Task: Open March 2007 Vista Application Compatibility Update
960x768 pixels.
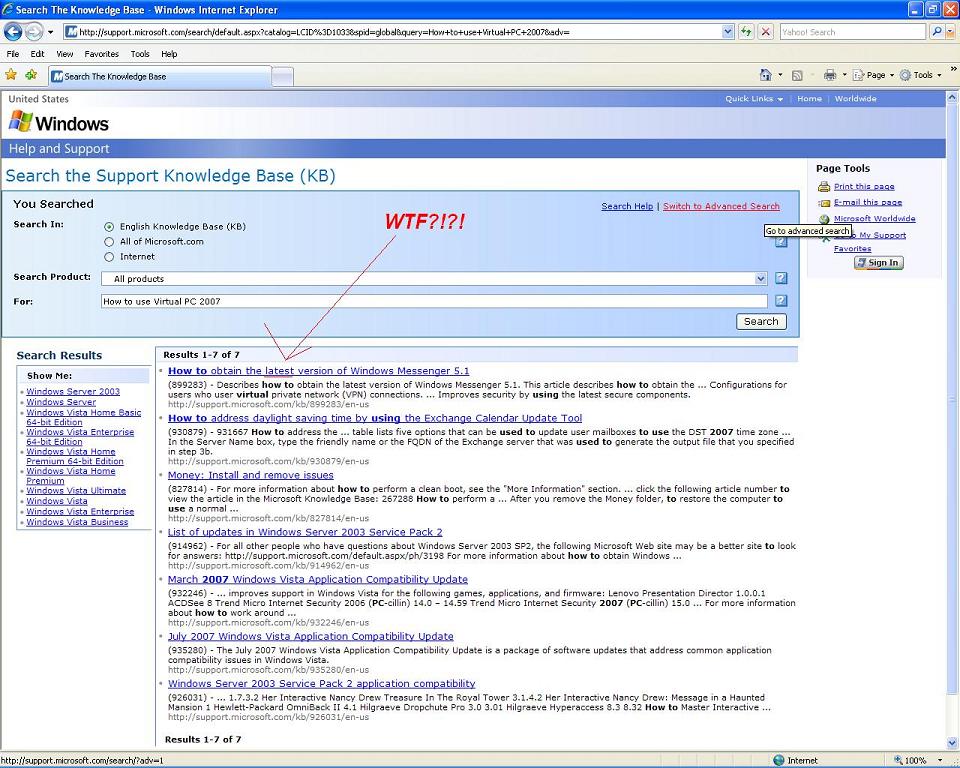Action: tap(318, 579)
